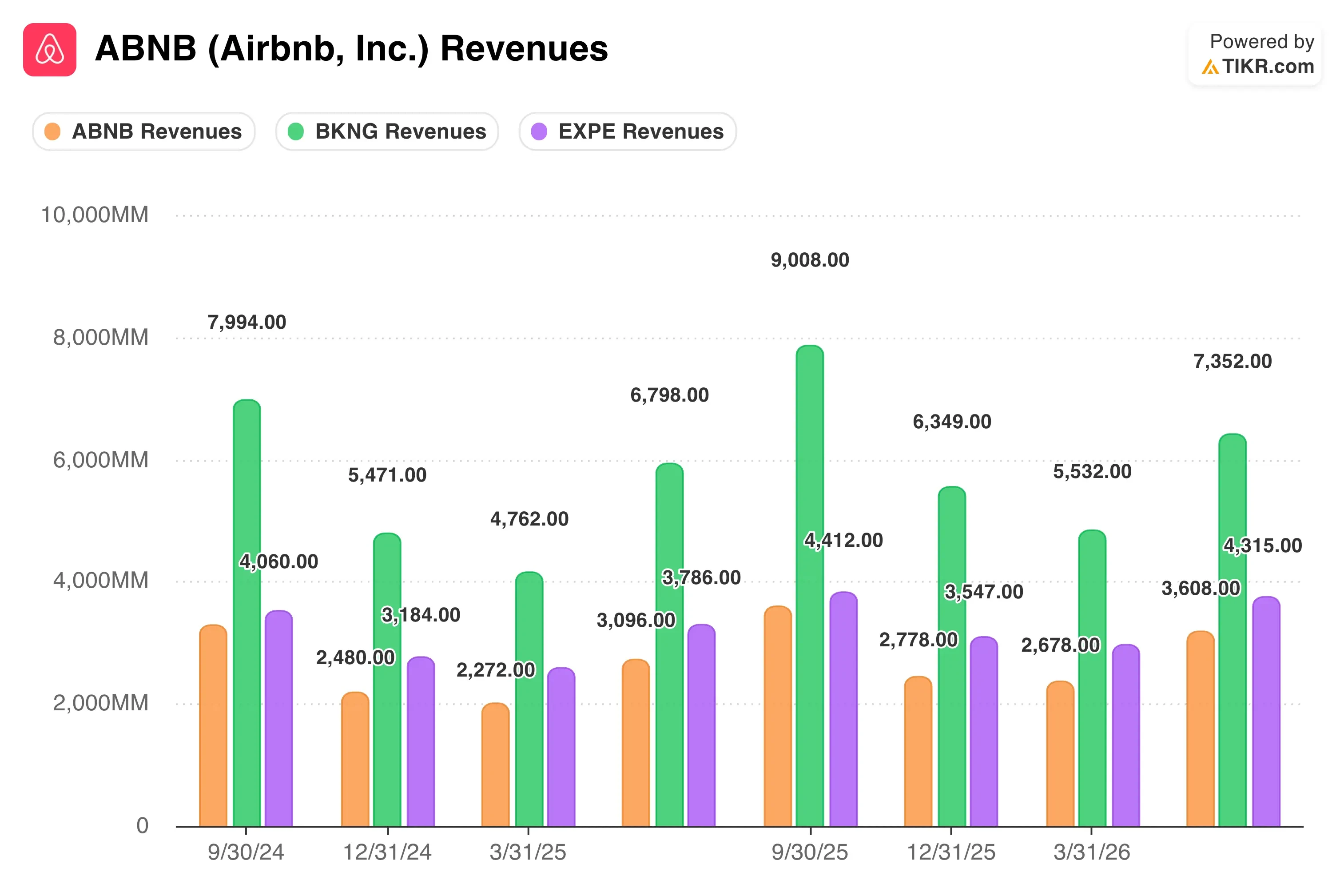1344x896 pixels.
Task: Click the 3,184.00 data label
Action: (x=421, y=615)
